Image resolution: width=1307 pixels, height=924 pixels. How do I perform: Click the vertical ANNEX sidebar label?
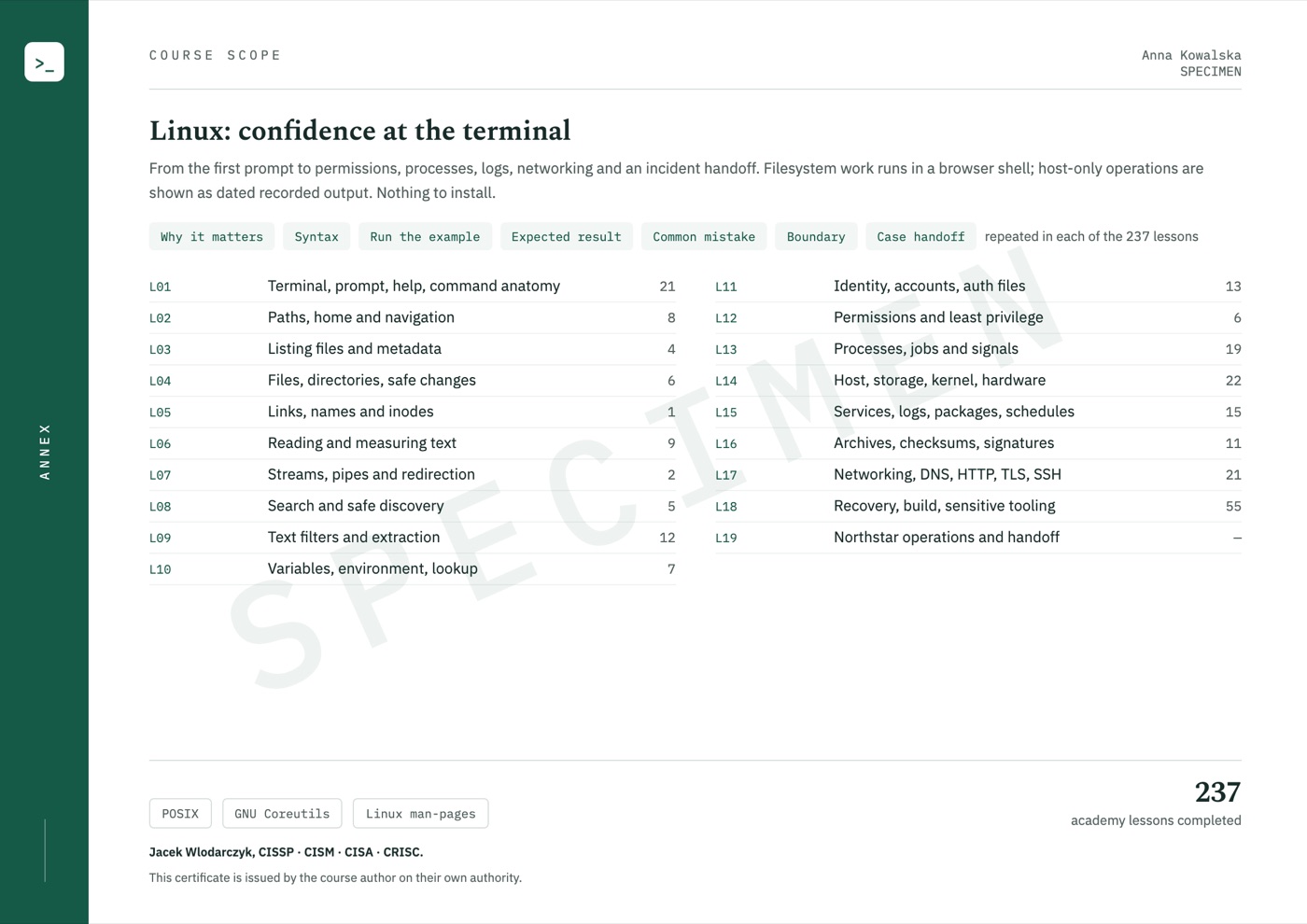pos(45,452)
